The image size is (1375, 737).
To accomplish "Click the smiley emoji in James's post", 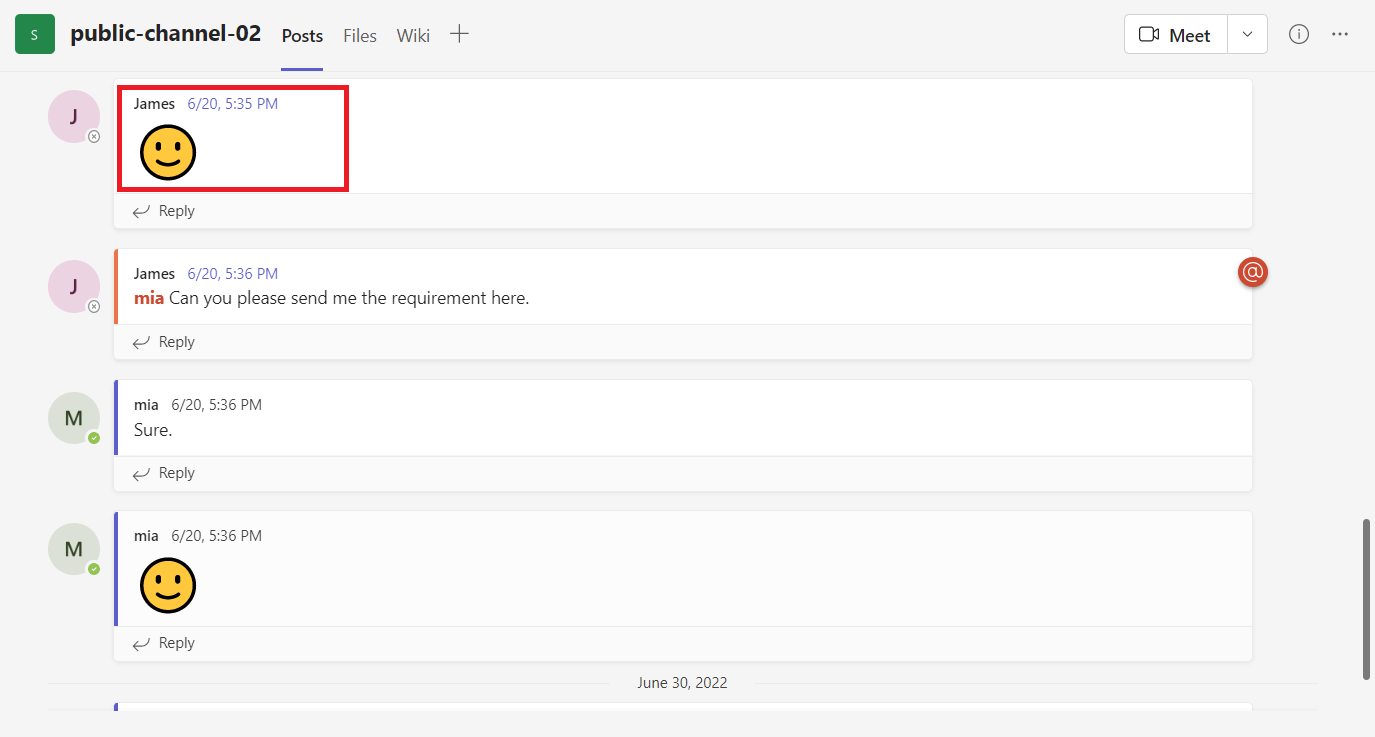I will 168,153.
